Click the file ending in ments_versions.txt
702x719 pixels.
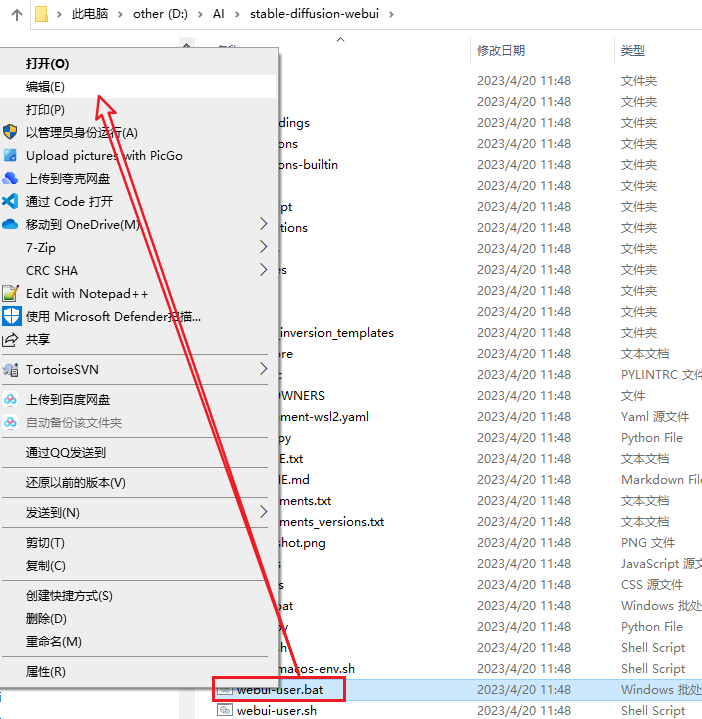(x=332, y=522)
